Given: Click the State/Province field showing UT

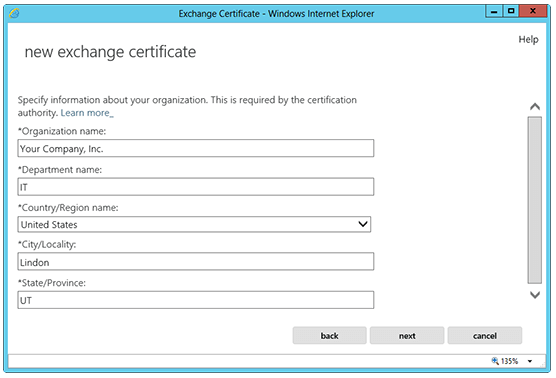Looking at the screenshot, I should [x=196, y=300].
